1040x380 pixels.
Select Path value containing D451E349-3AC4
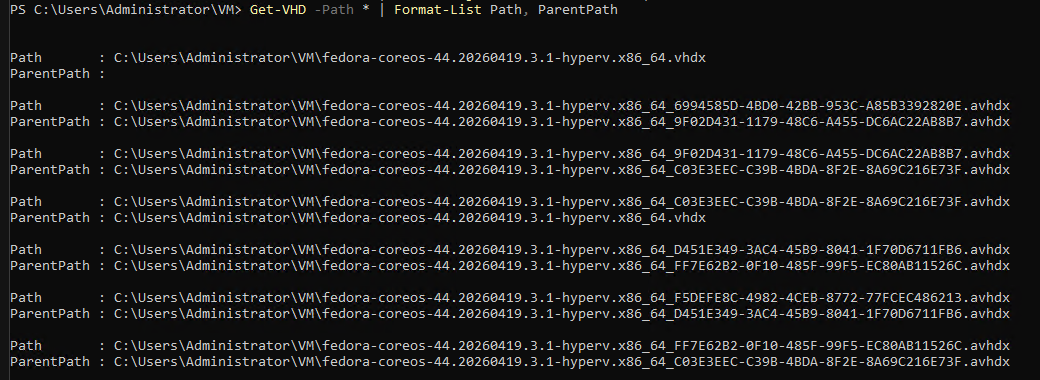[562, 249]
